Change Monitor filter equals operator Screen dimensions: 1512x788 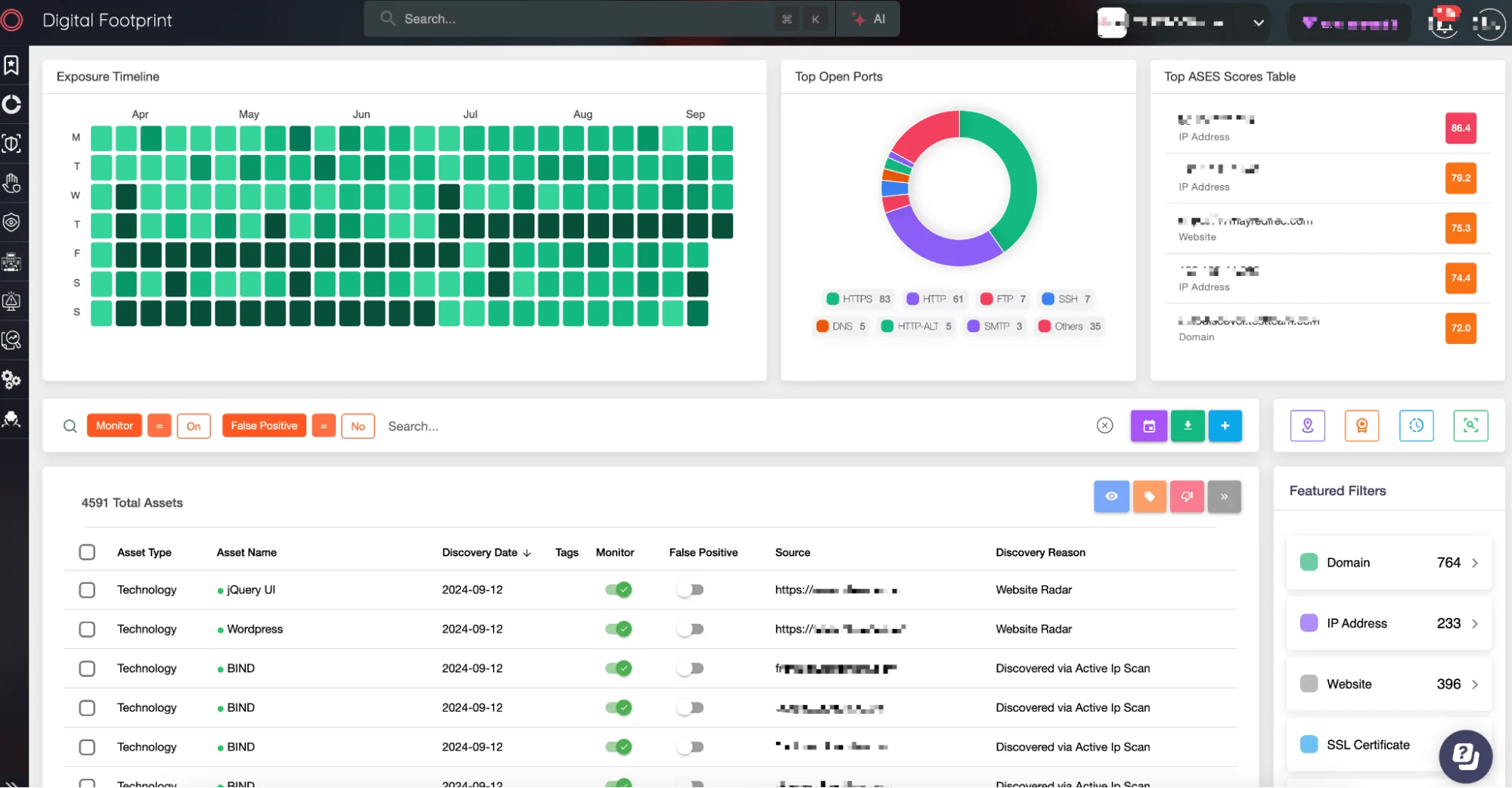coord(159,426)
